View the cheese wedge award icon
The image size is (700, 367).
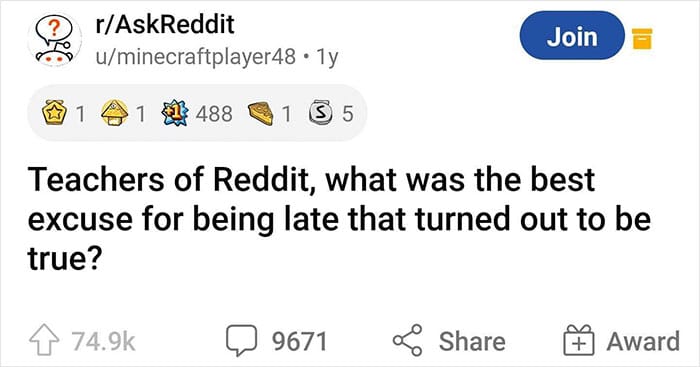coord(261,113)
